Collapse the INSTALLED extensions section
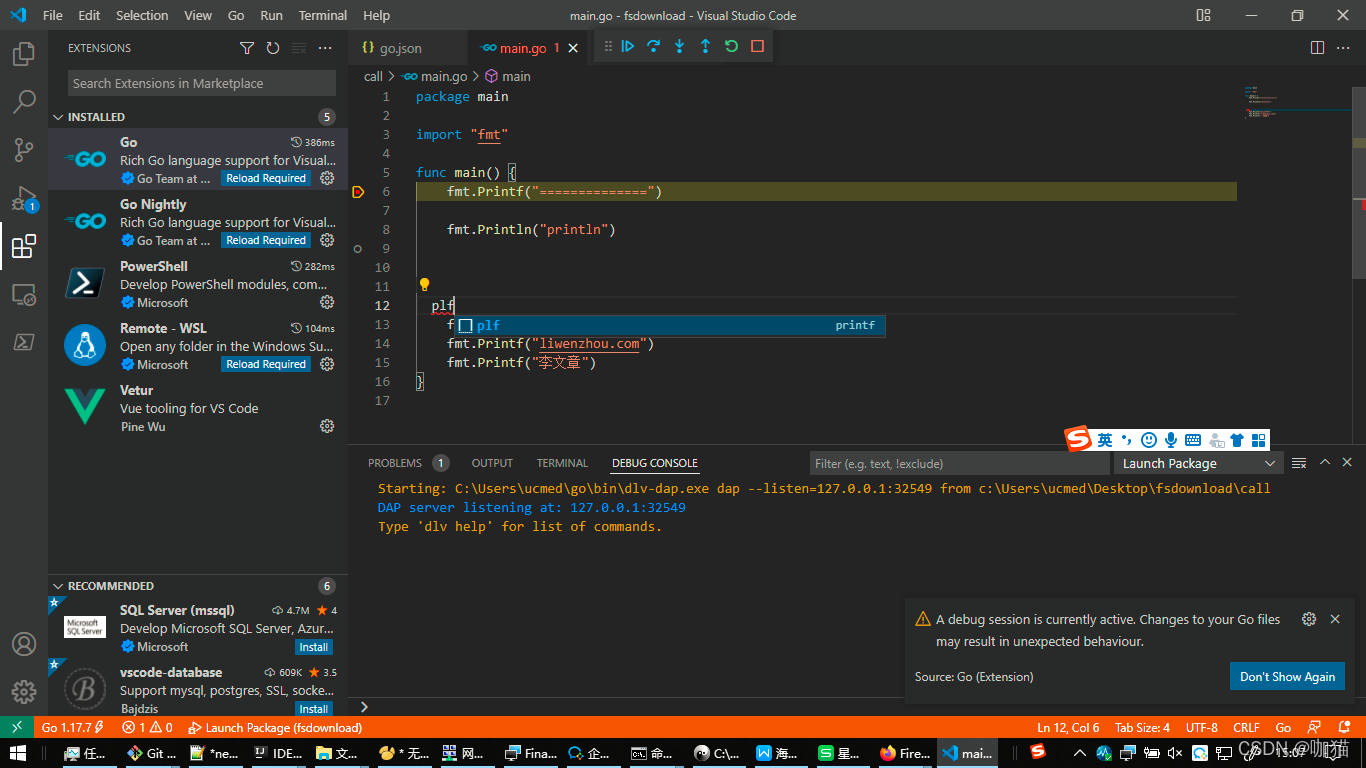1366x768 pixels. pos(58,117)
